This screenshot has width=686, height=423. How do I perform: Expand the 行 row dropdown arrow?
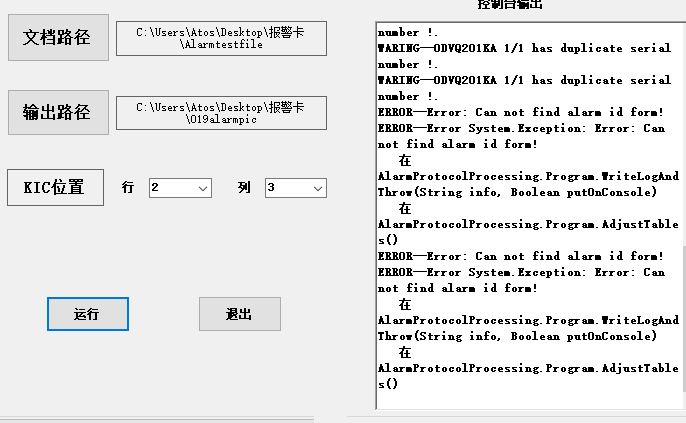[203, 188]
